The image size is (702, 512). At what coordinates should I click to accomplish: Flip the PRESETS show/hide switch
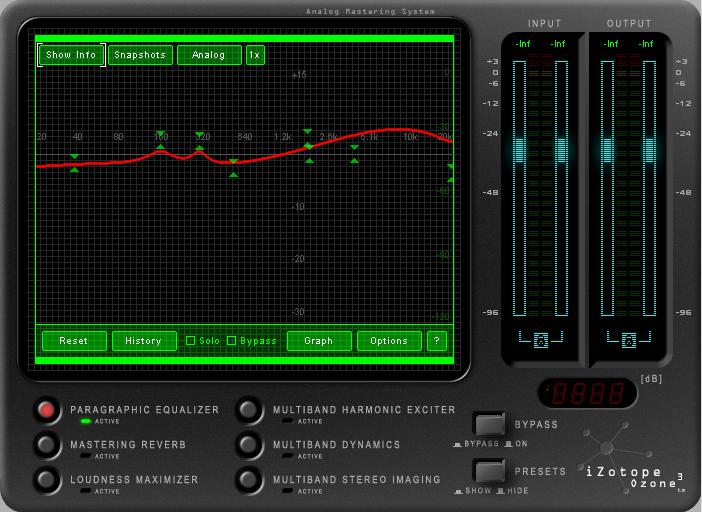490,470
